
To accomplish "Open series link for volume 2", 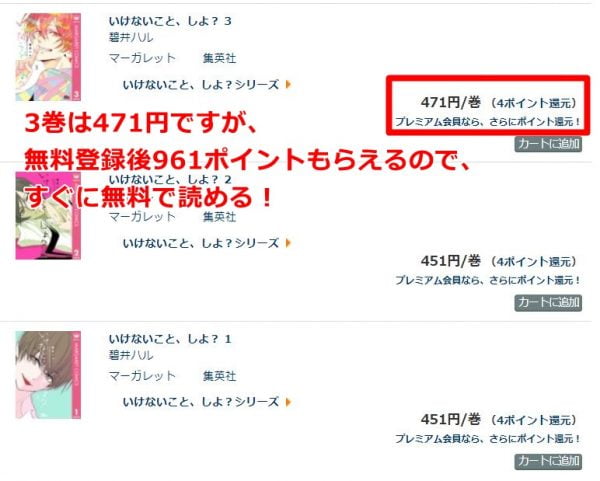I will click(201, 243).
